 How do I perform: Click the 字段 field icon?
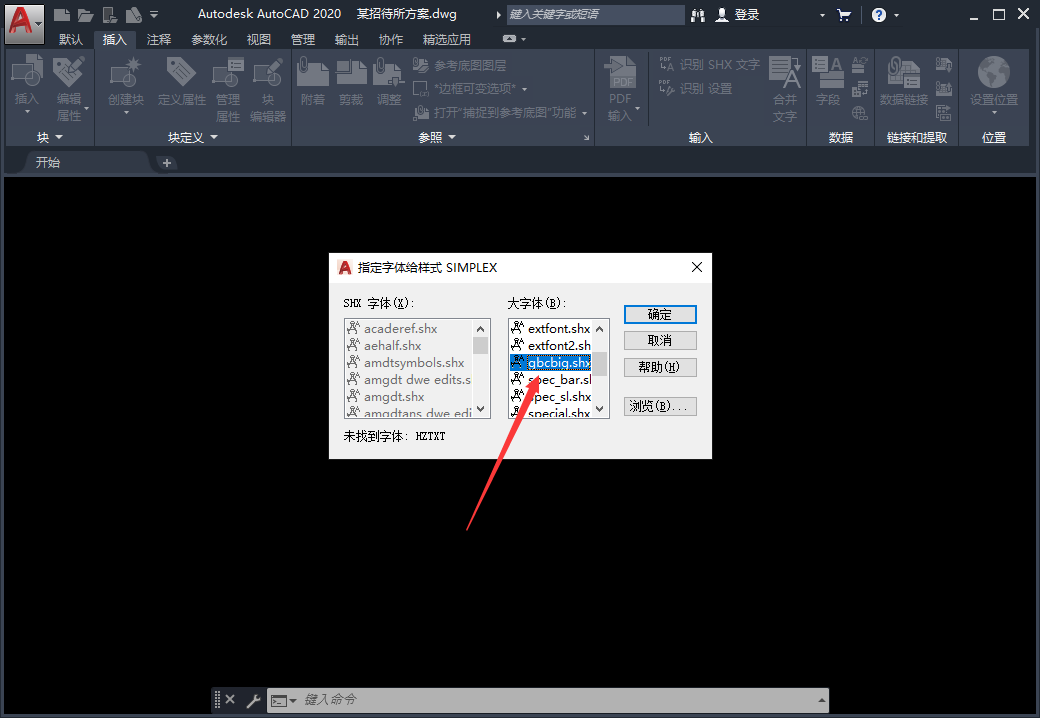click(x=828, y=72)
